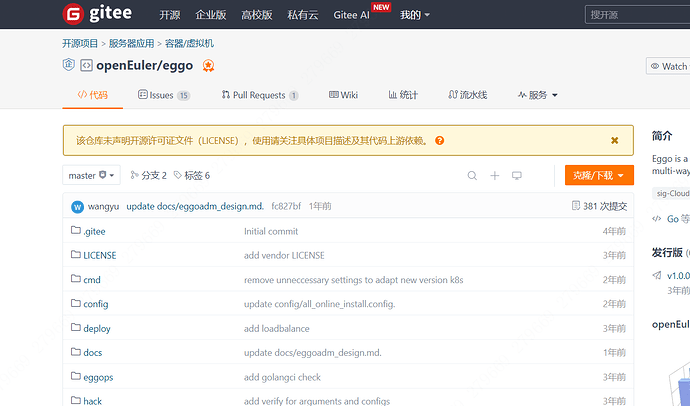Open the master branch dropdown

(92, 176)
